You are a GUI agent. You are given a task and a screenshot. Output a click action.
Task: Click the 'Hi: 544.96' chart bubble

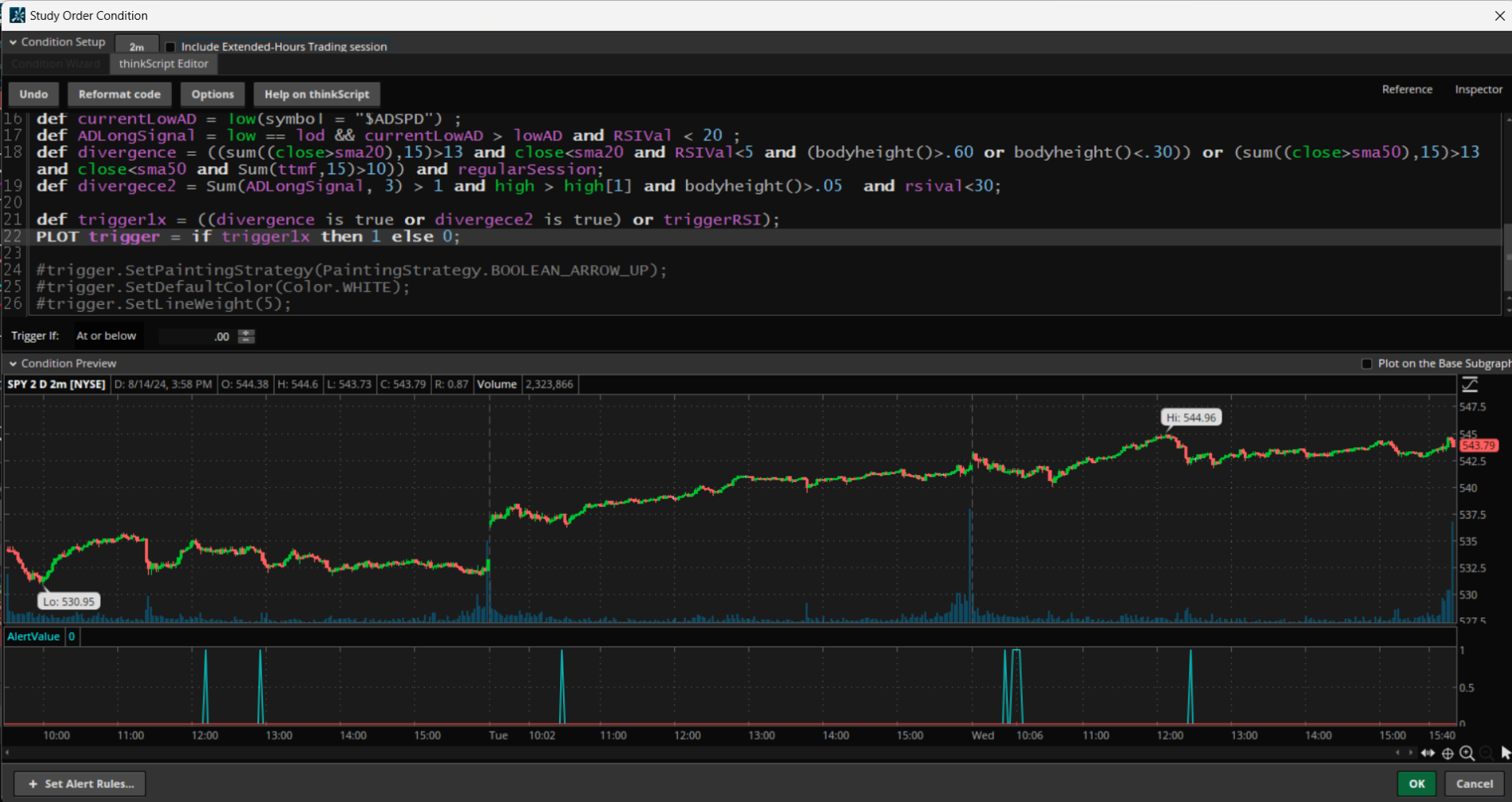(x=1191, y=418)
